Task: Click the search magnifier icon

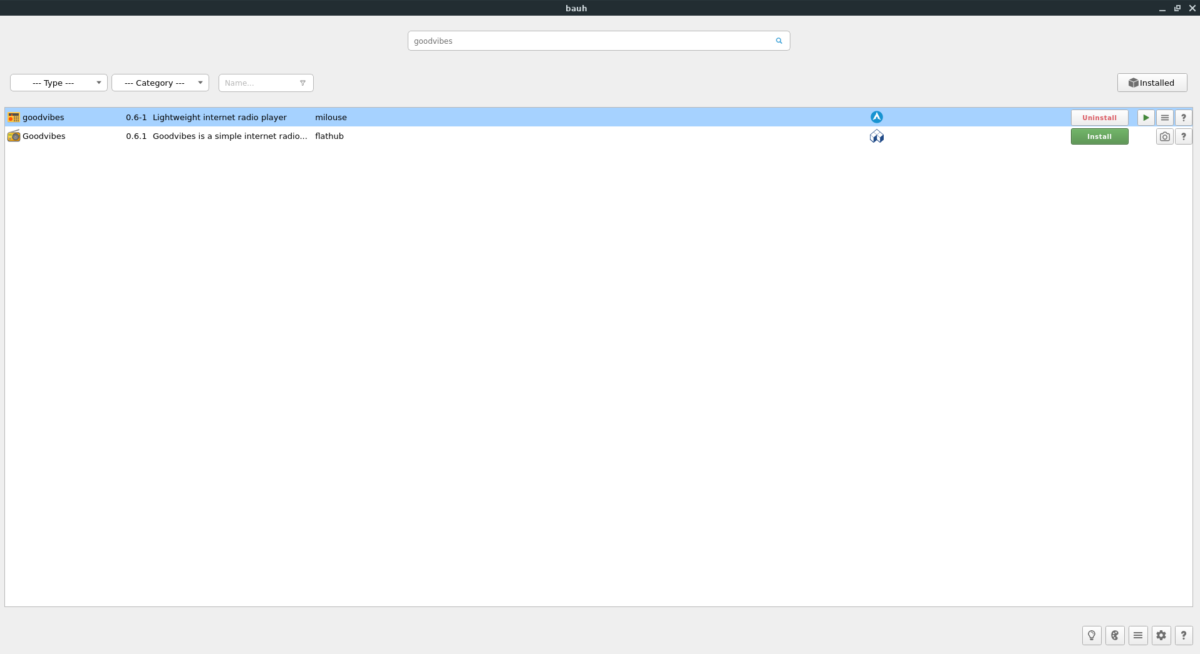Action: tap(779, 41)
